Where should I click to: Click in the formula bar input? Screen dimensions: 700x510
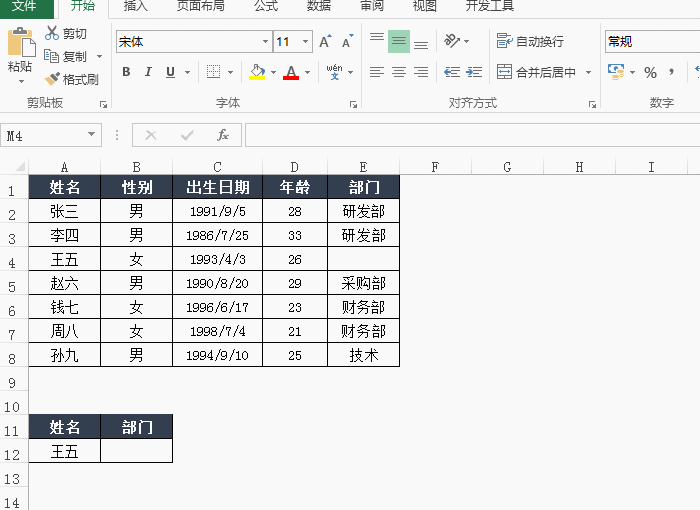click(x=472, y=135)
